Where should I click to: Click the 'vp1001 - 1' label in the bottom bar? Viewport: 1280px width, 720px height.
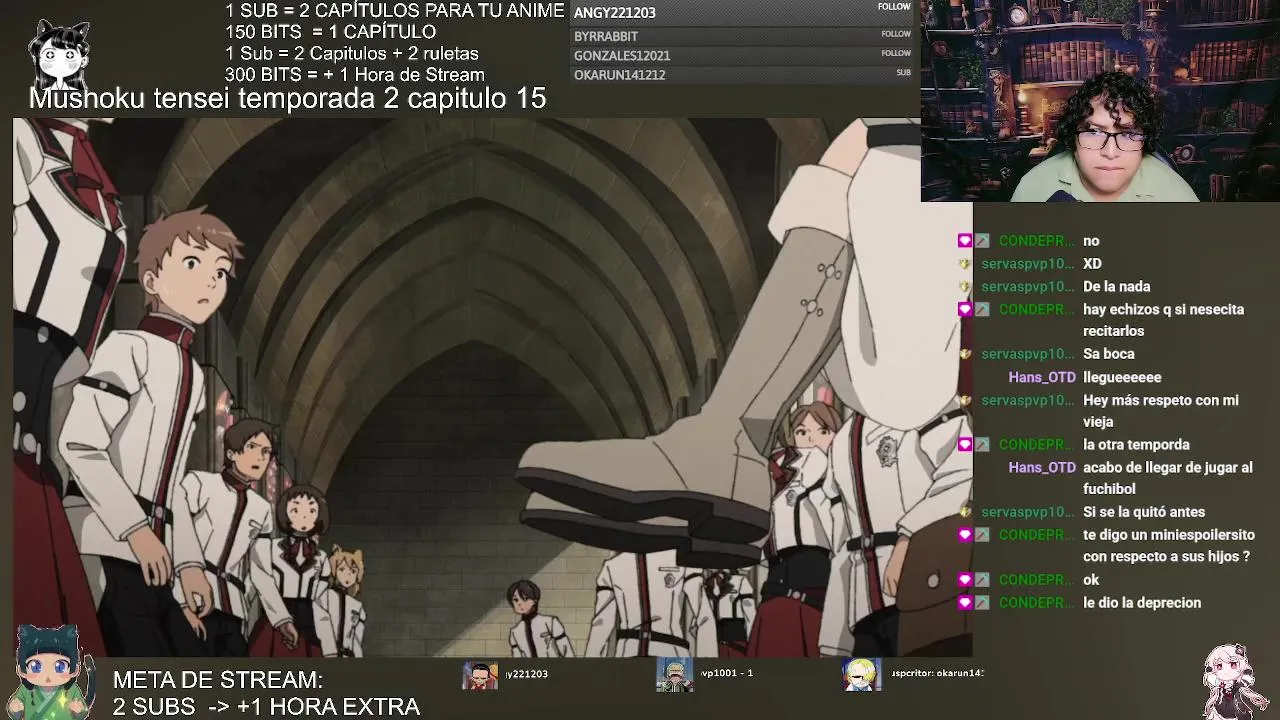coord(726,673)
